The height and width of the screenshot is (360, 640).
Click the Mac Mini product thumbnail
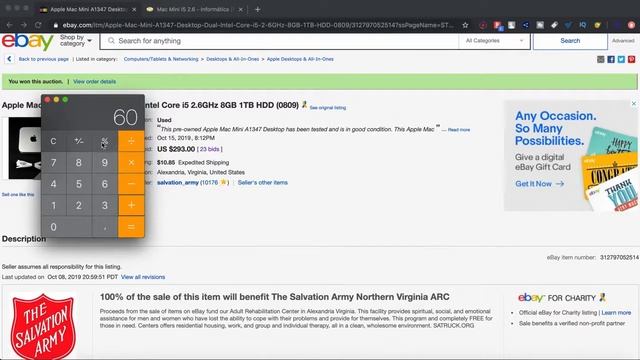(25, 148)
